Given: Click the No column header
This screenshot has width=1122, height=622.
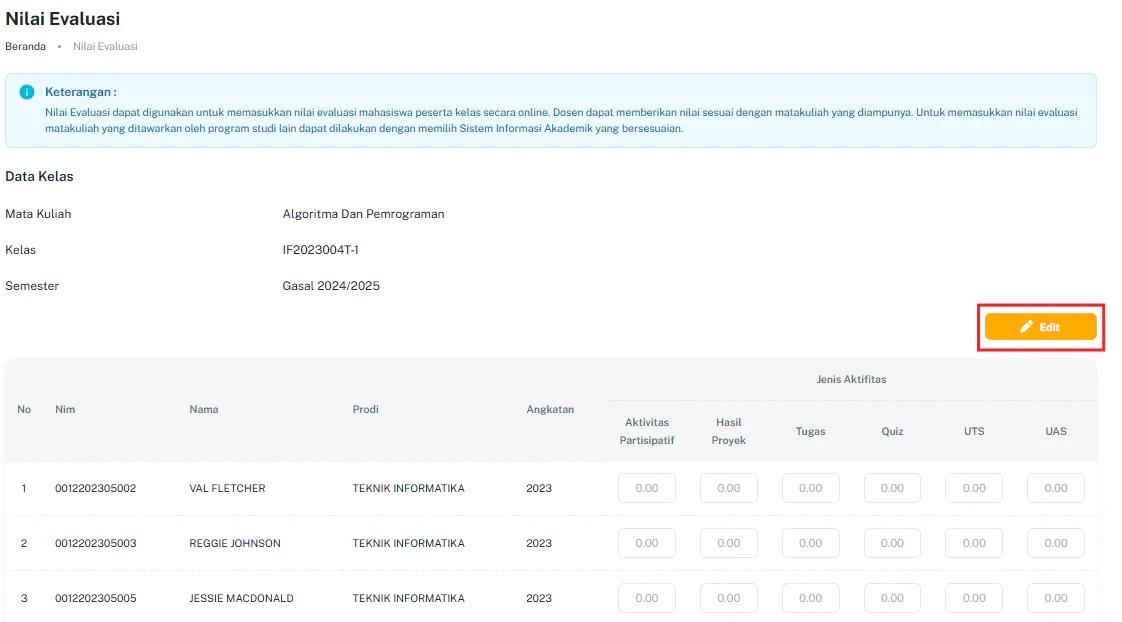Looking at the screenshot, I should pyautogui.click(x=24, y=409).
